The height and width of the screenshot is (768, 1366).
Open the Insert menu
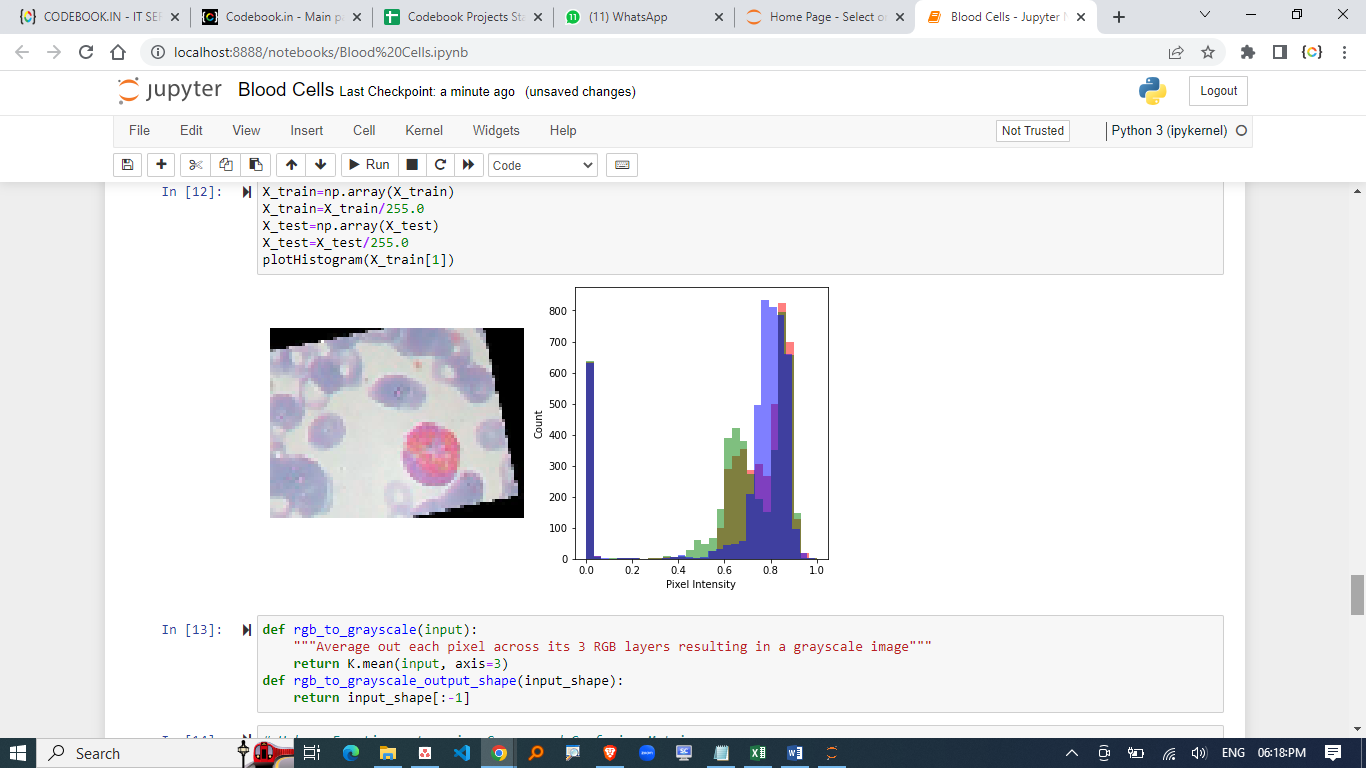coord(306,130)
